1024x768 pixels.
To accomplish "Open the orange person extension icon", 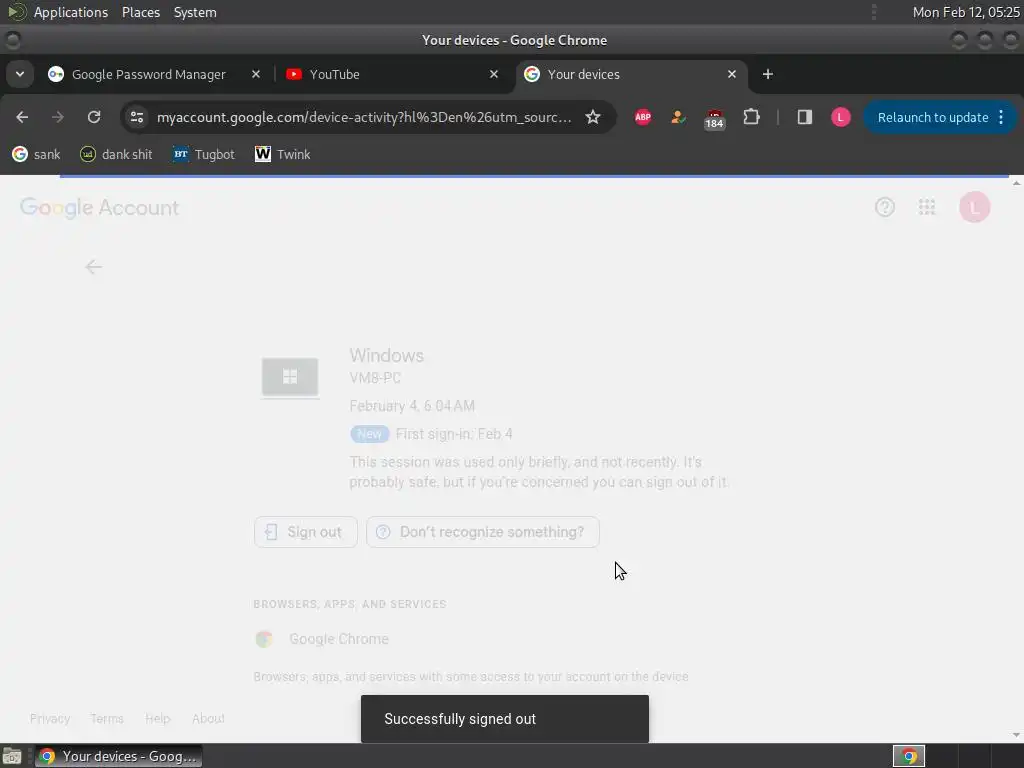I will tap(678, 118).
